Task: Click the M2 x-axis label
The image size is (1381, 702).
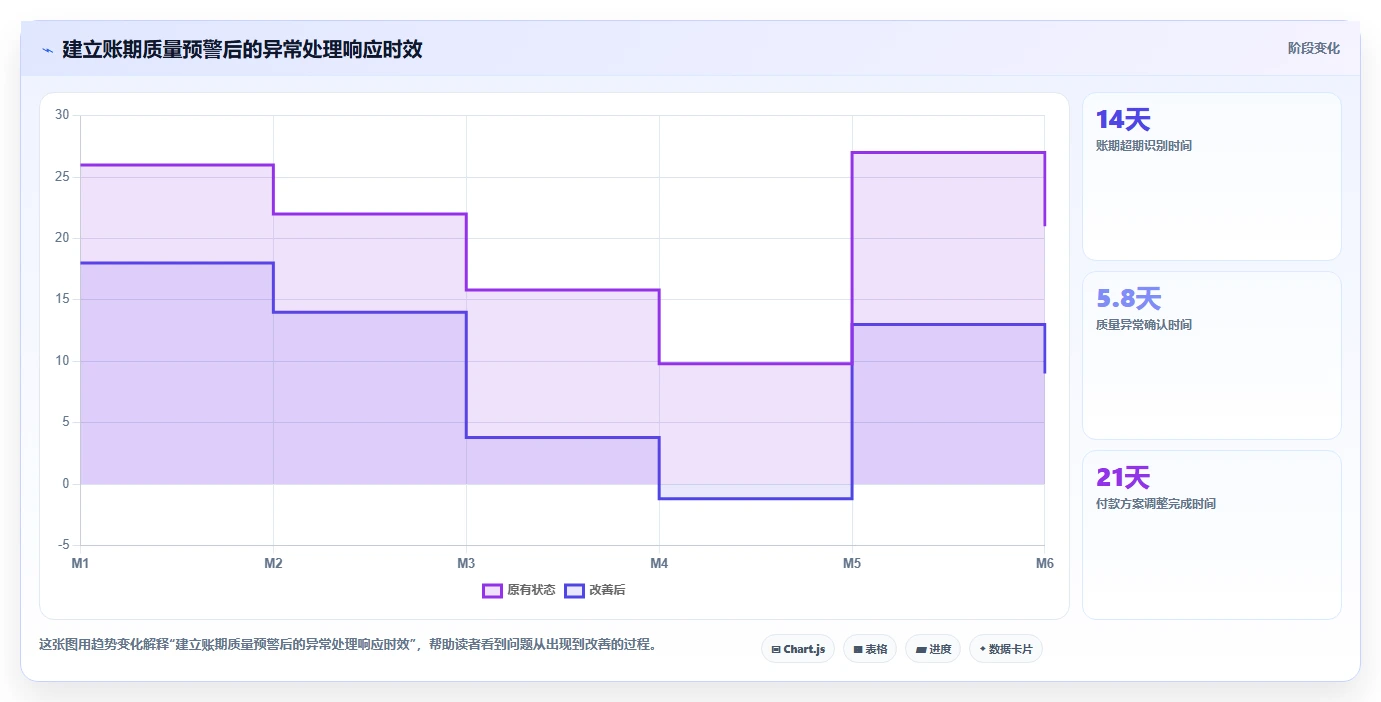Action: pos(273,563)
